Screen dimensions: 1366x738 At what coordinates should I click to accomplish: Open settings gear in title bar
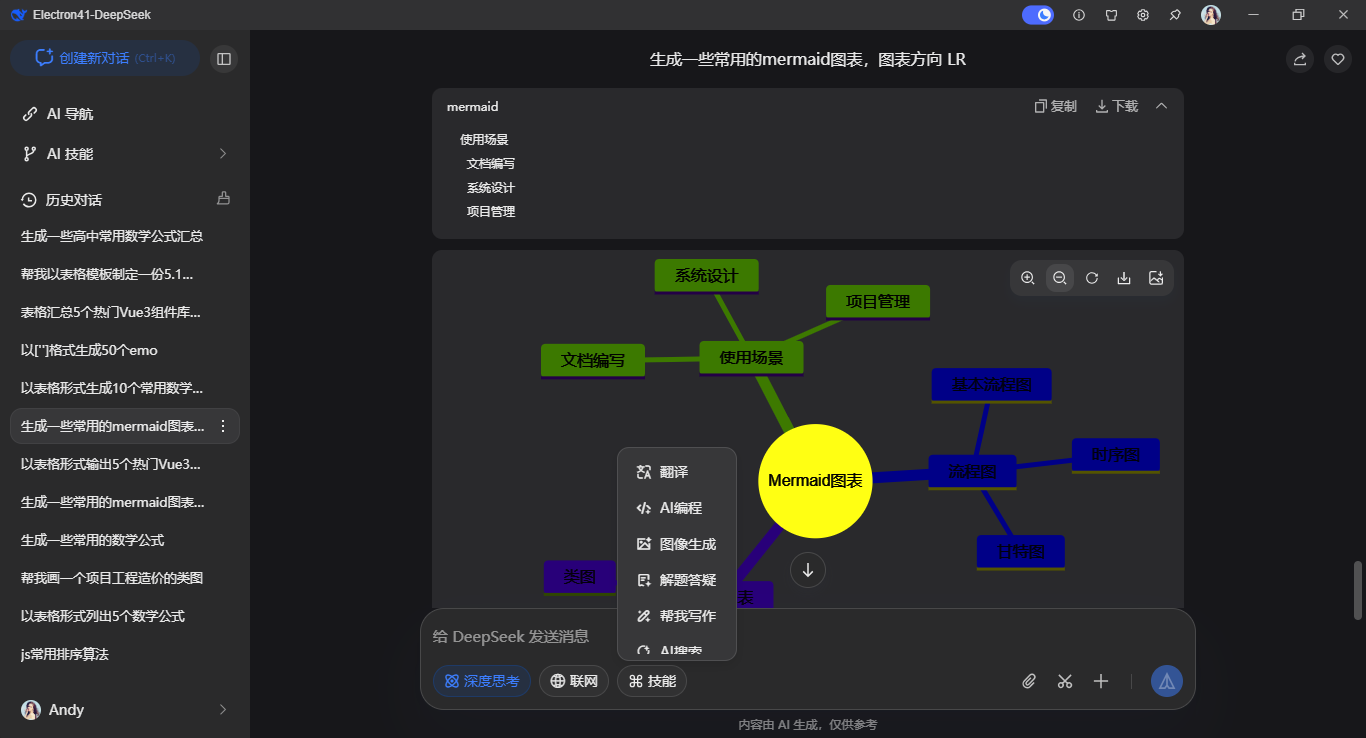click(x=1143, y=15)
